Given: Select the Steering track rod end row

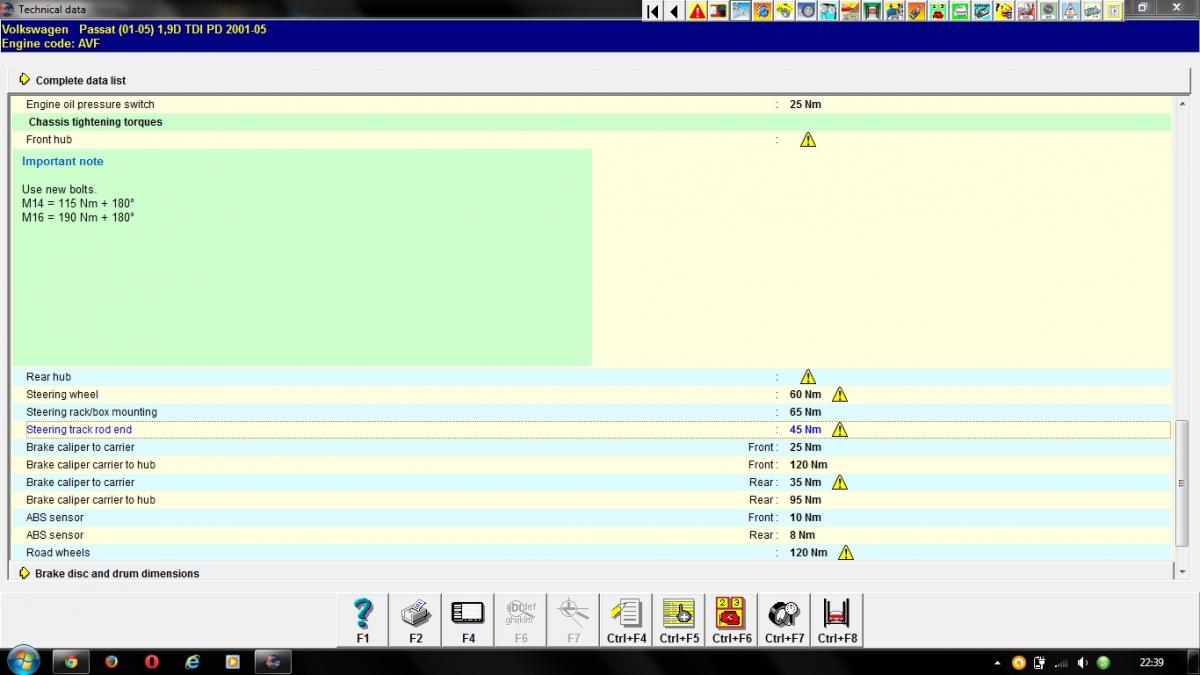Looking at the screenshot, I should (x=79, y=430).
